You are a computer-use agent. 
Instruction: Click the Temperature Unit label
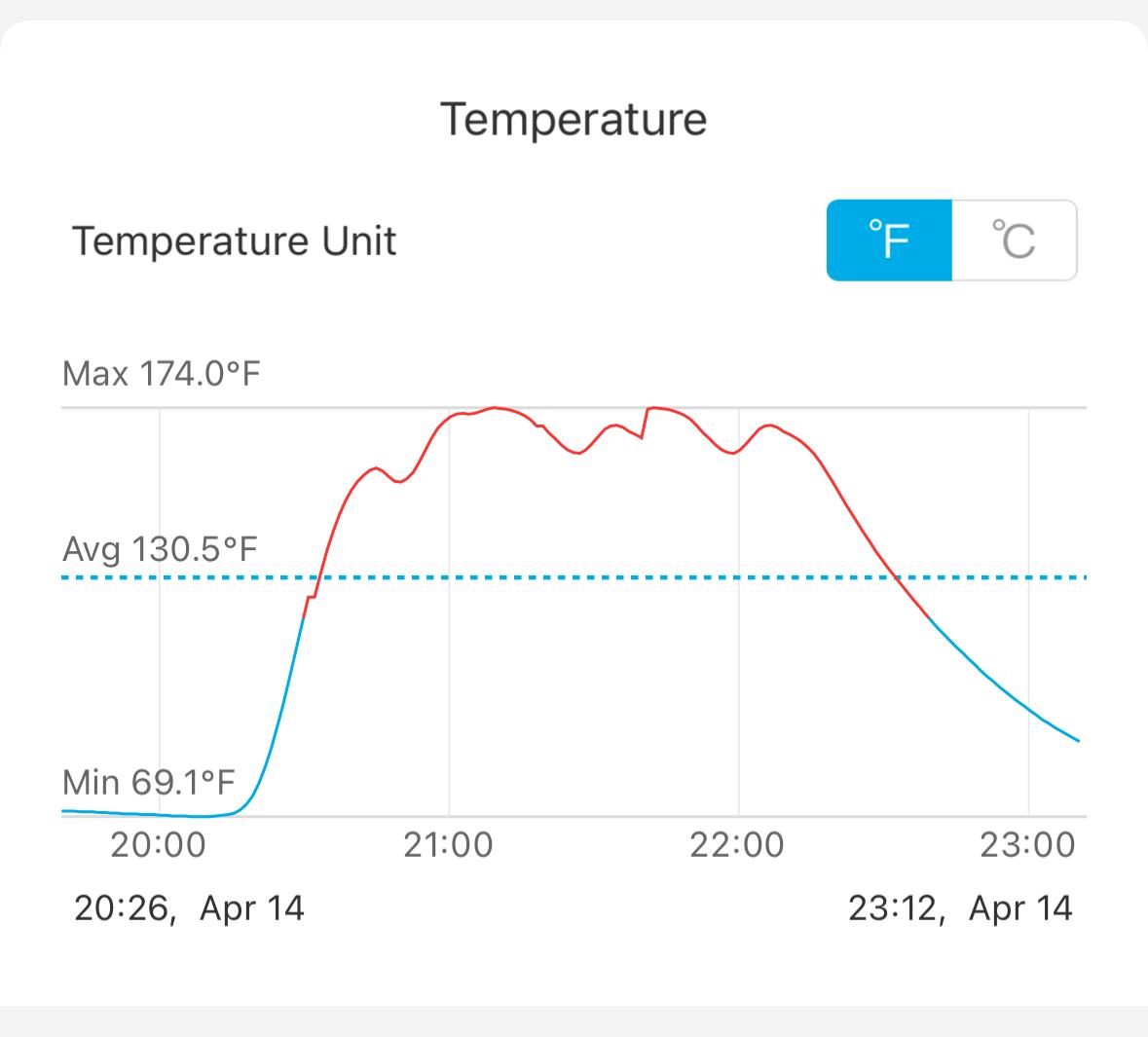tap(235, 241)
